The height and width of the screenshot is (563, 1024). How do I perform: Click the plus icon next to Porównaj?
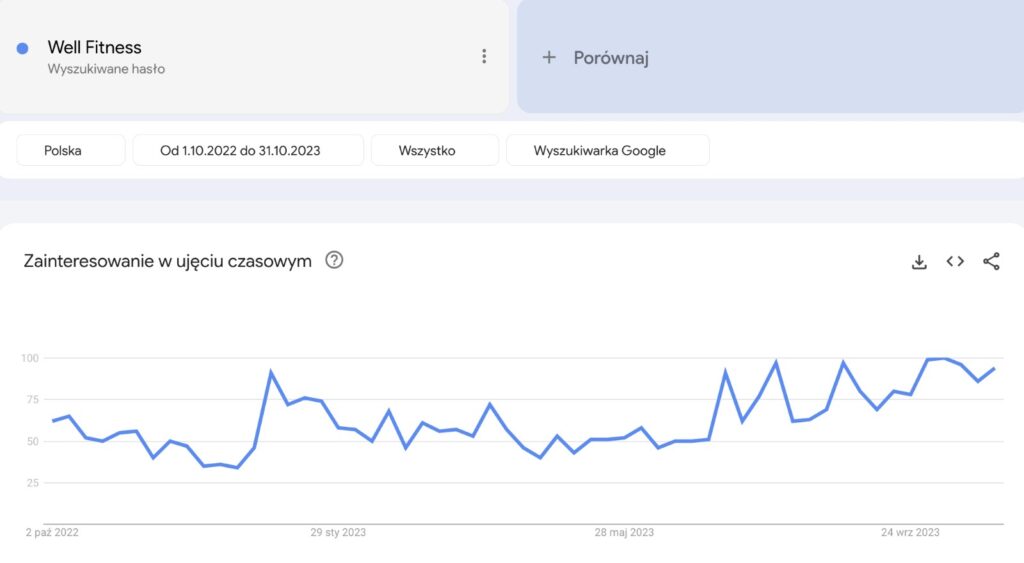click(549, 57)
